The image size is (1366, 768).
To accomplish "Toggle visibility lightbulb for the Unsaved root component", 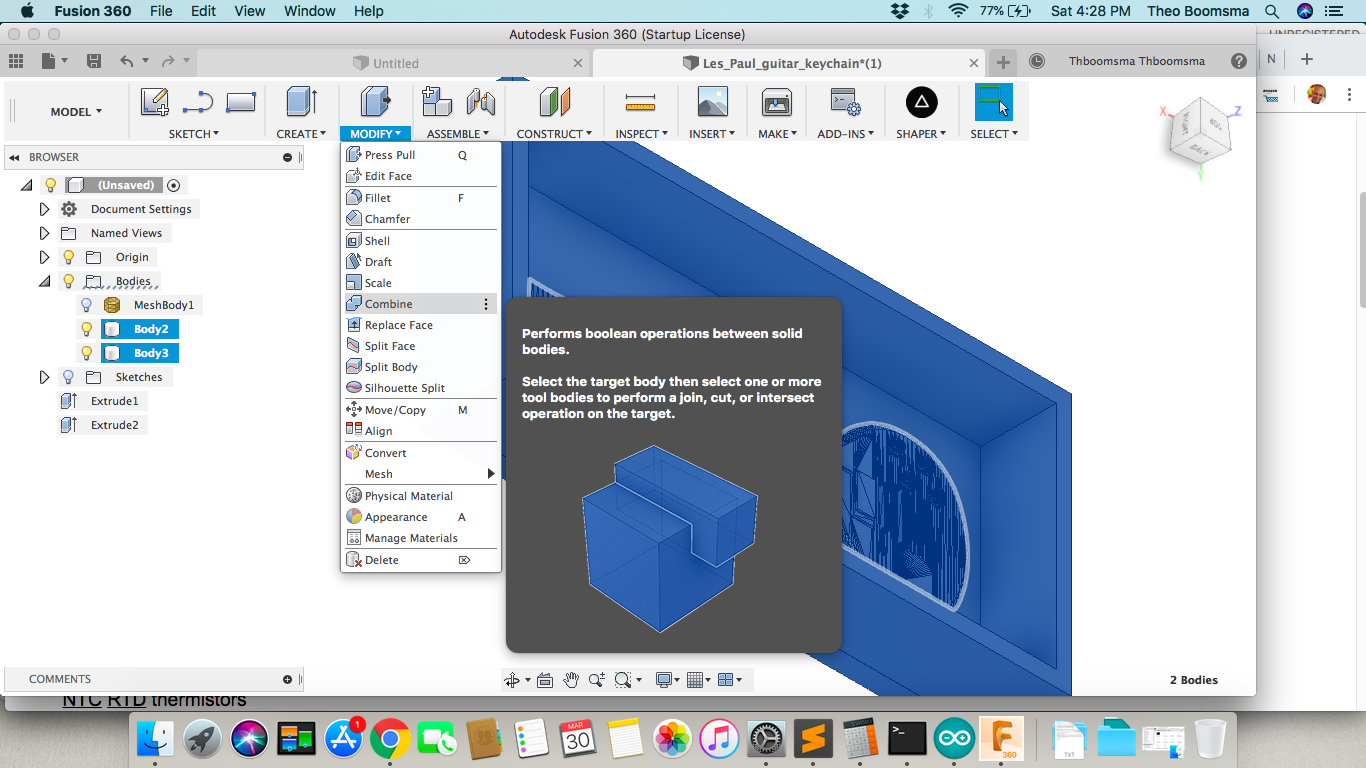I will [x=51, y=185].
